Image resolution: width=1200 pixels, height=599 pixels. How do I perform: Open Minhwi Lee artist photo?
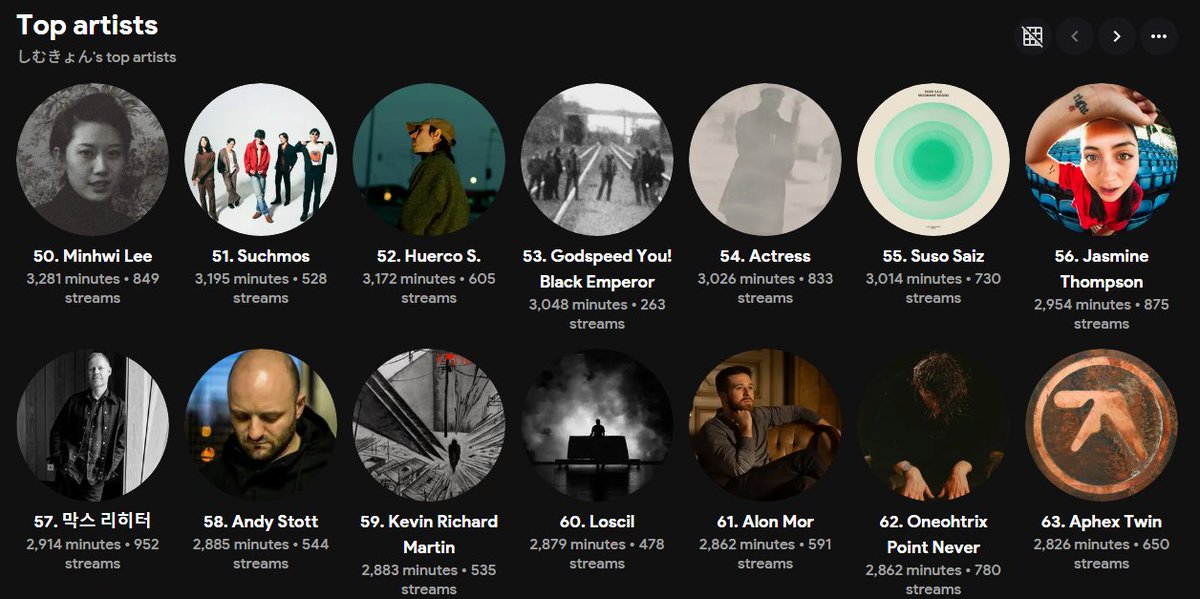[x=92, y=159]
